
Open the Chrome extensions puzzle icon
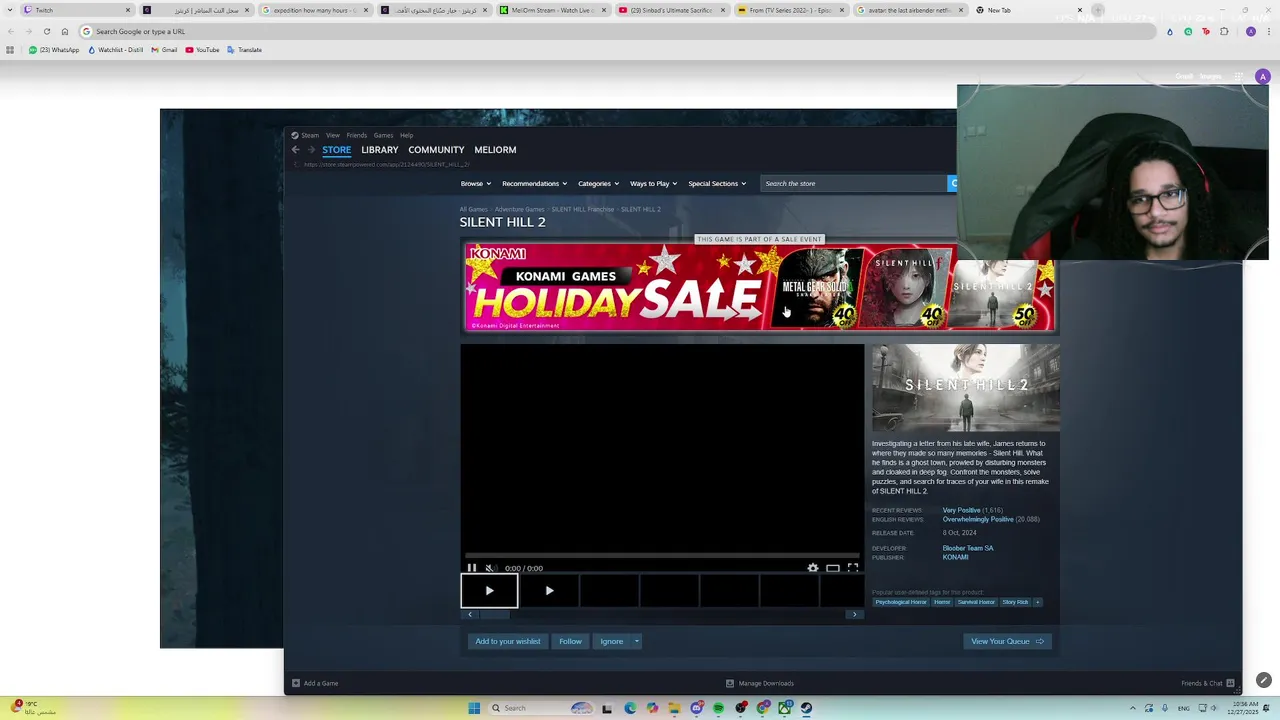(x=1224, y=31)
